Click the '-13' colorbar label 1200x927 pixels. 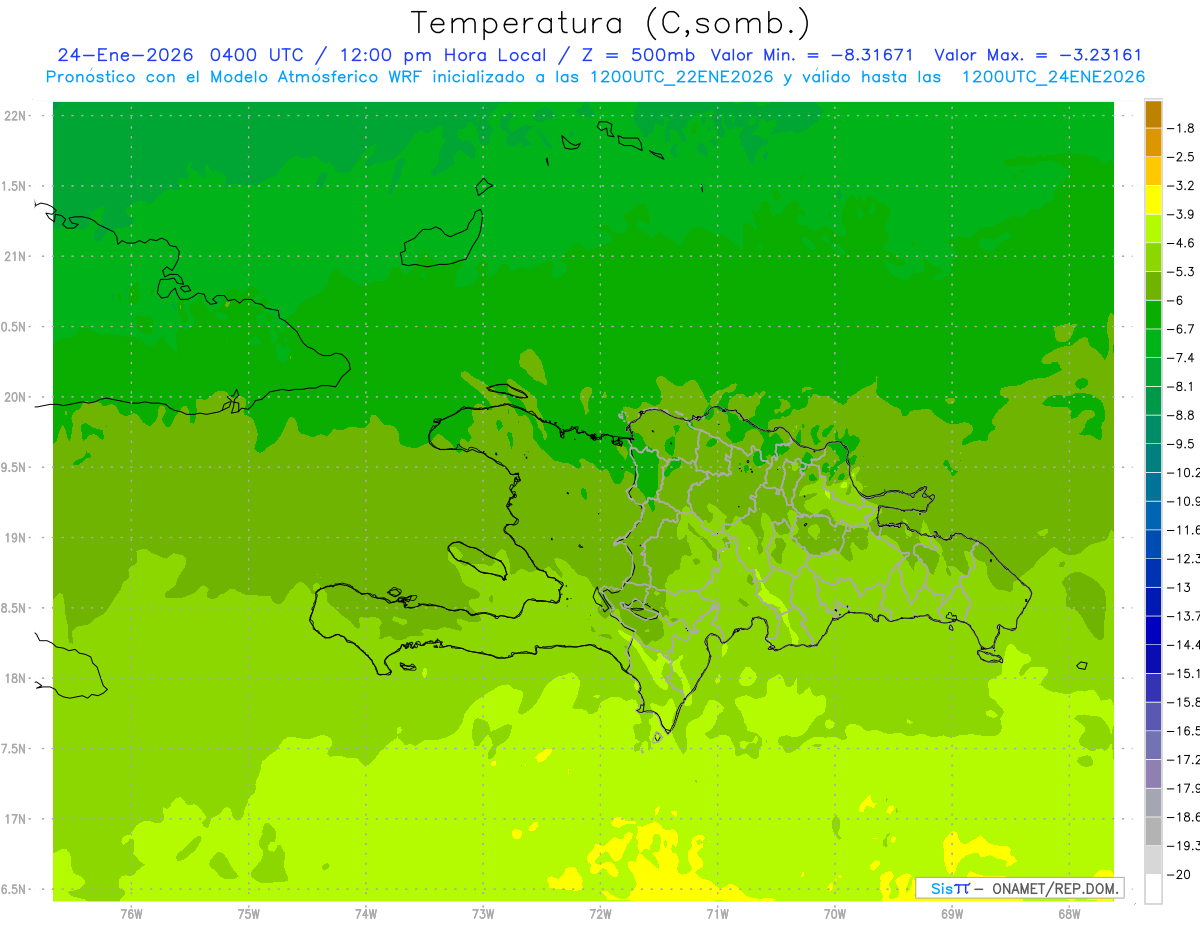[1177, 588]
